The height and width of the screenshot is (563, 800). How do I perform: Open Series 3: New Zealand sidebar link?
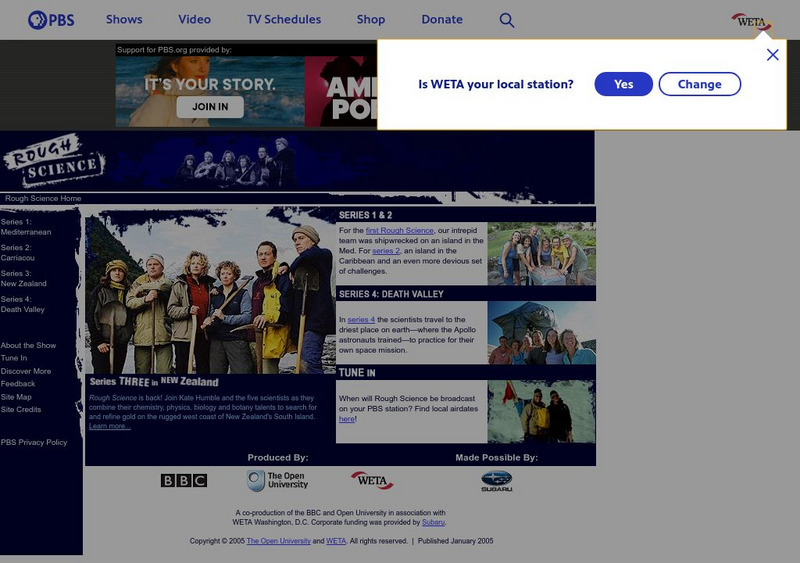pyautogui.click(x=23, y=278)
